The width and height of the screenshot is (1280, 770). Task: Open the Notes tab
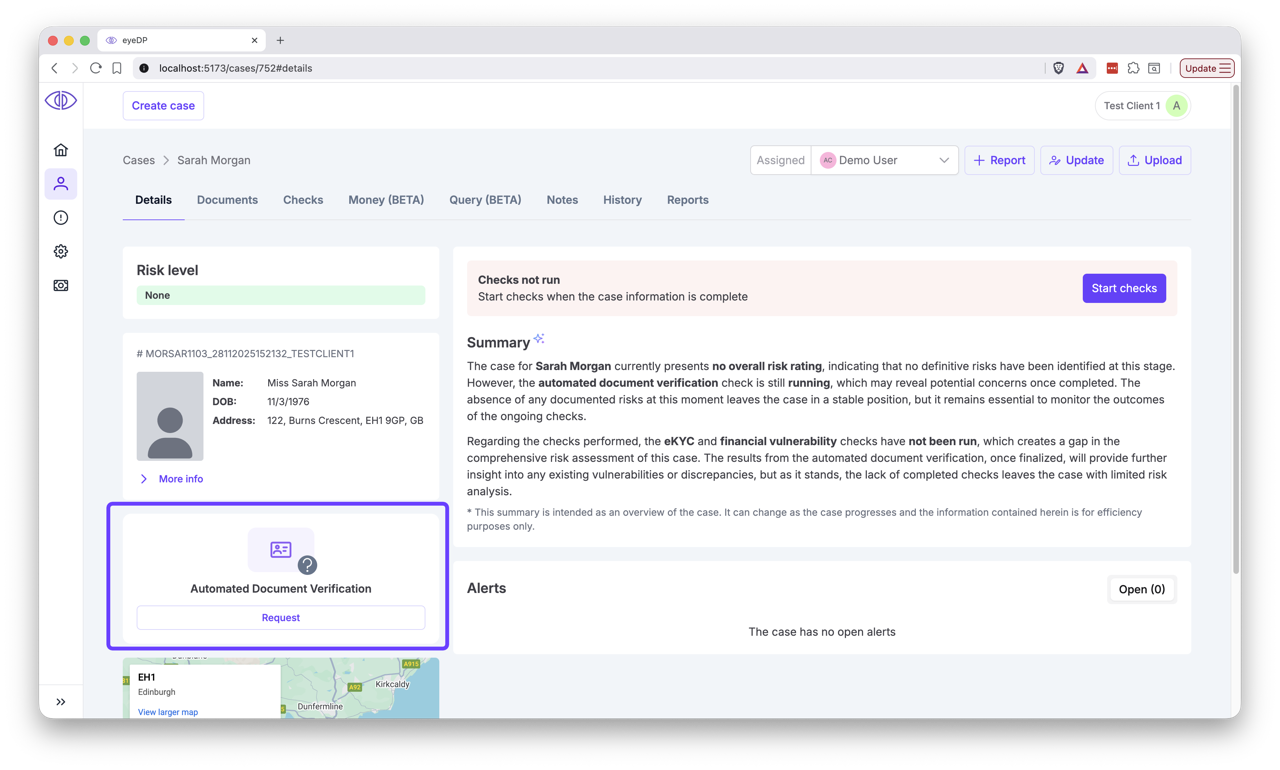(x=562, y=200)
